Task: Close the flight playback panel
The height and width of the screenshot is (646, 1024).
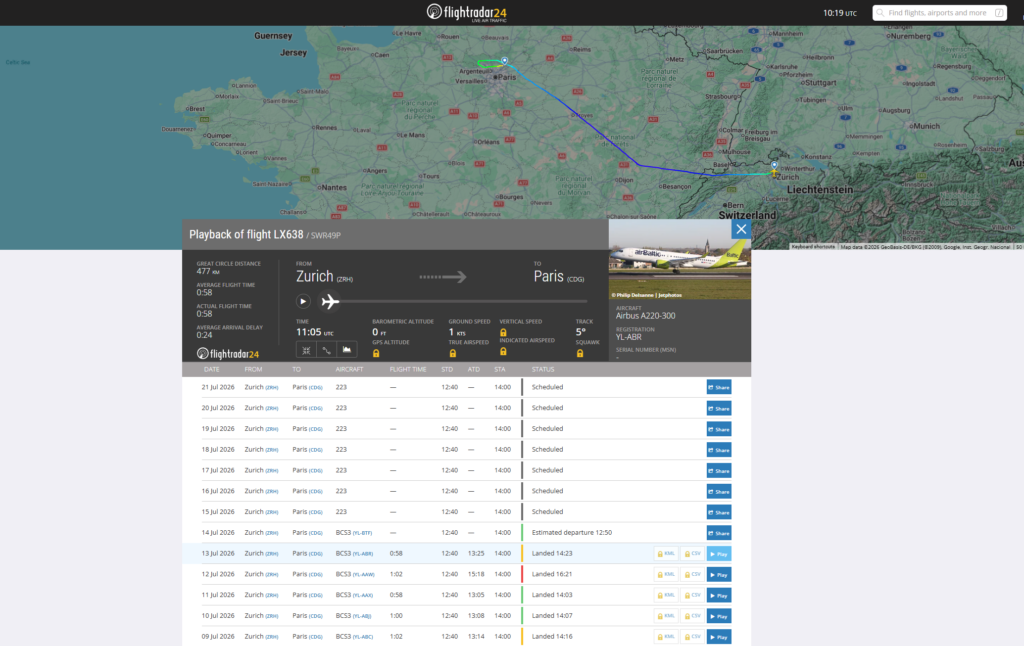Action: coord(741,229)
